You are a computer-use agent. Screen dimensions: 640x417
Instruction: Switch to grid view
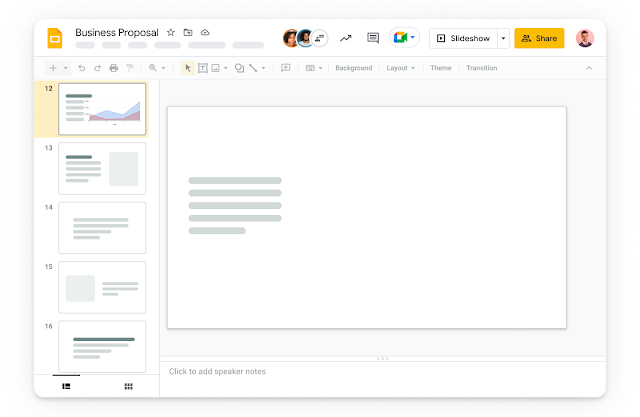point(129,386)
